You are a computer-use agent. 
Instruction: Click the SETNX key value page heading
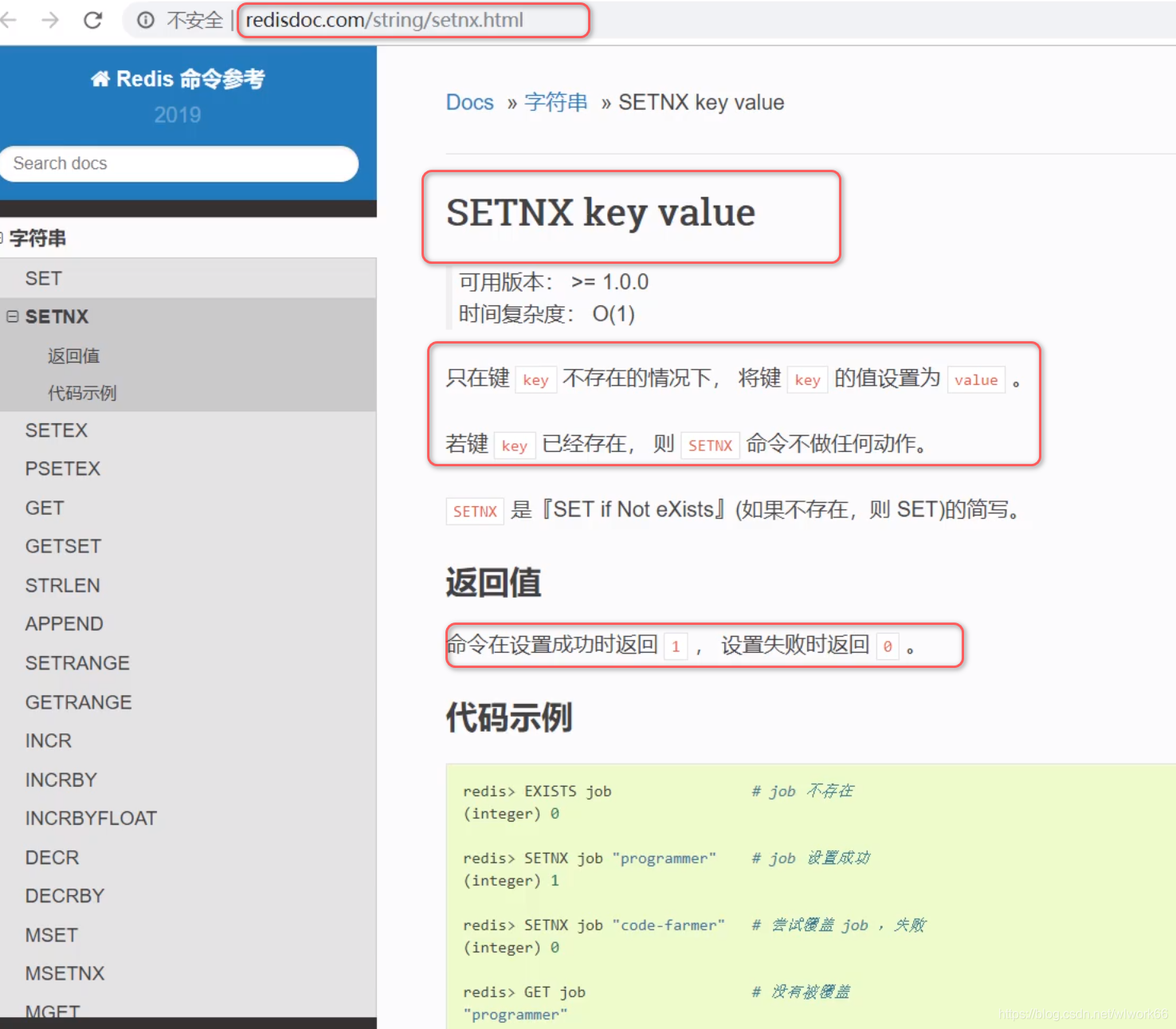(x=601, y=213)
